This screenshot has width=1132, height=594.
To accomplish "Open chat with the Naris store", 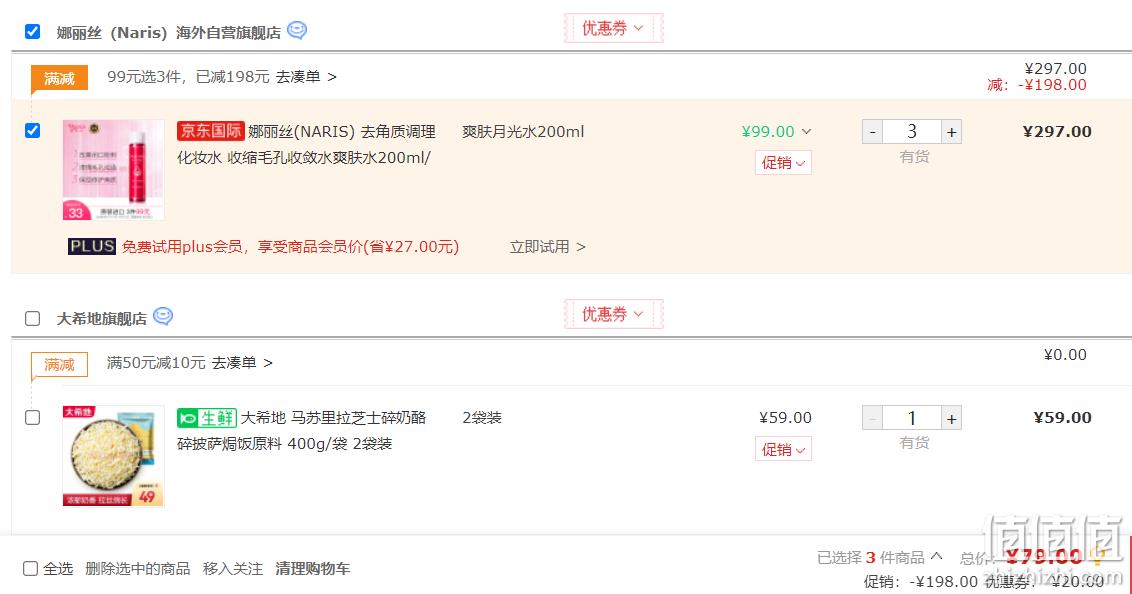I will [297, 30].
